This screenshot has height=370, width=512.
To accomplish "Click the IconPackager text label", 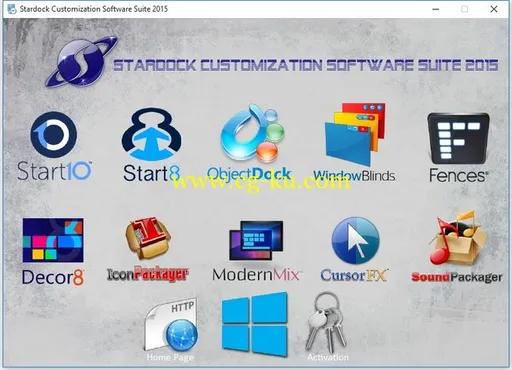I will pyautogui.click(x=148, y=274).
